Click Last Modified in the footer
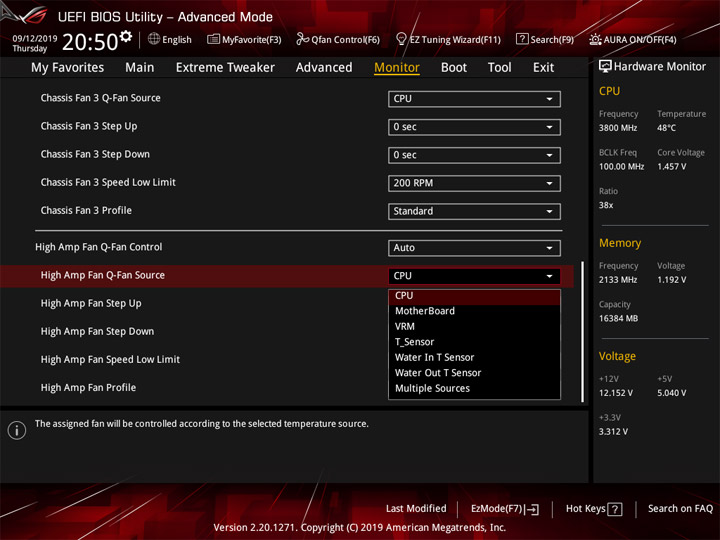 coord(416,509)
